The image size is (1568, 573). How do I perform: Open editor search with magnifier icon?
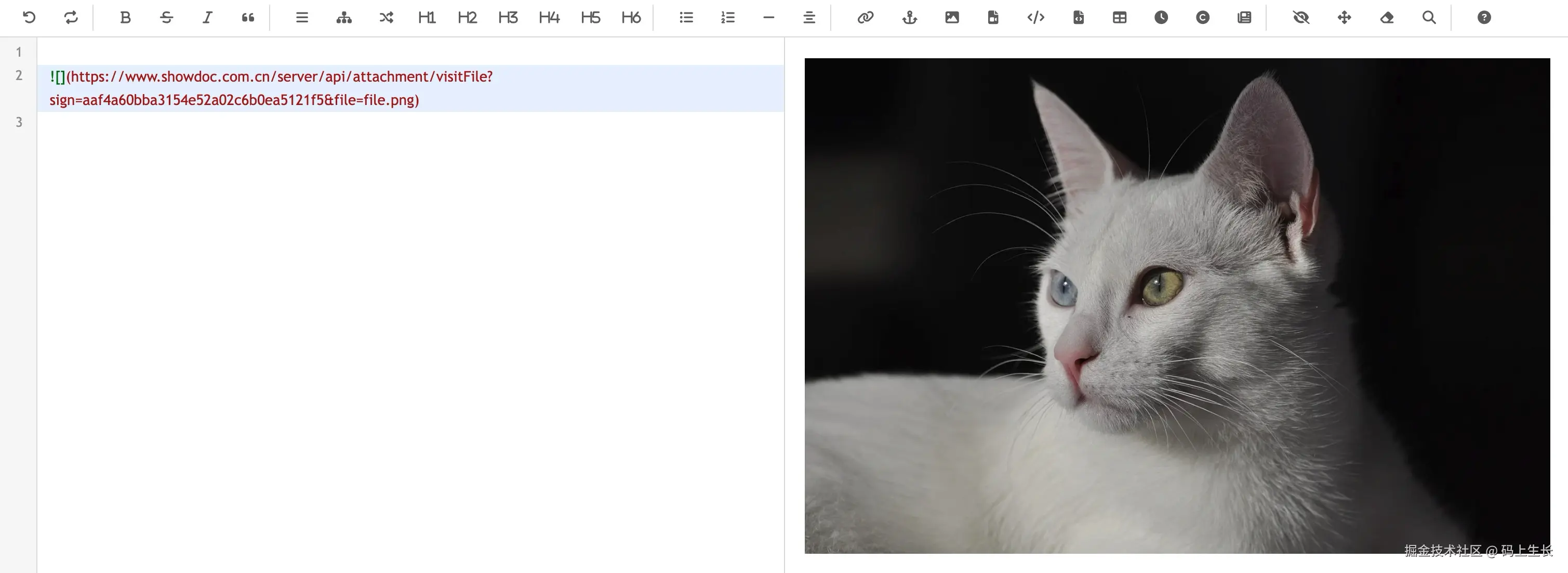click(1429, 17)
